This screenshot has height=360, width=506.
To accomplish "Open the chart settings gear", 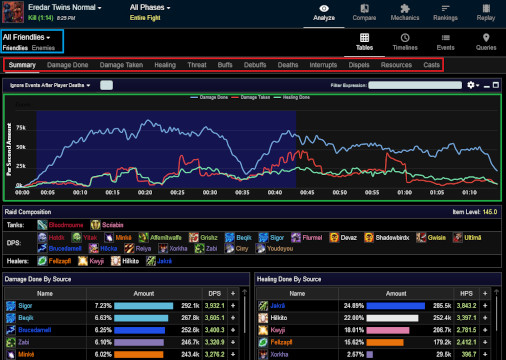I will [471, 85].
